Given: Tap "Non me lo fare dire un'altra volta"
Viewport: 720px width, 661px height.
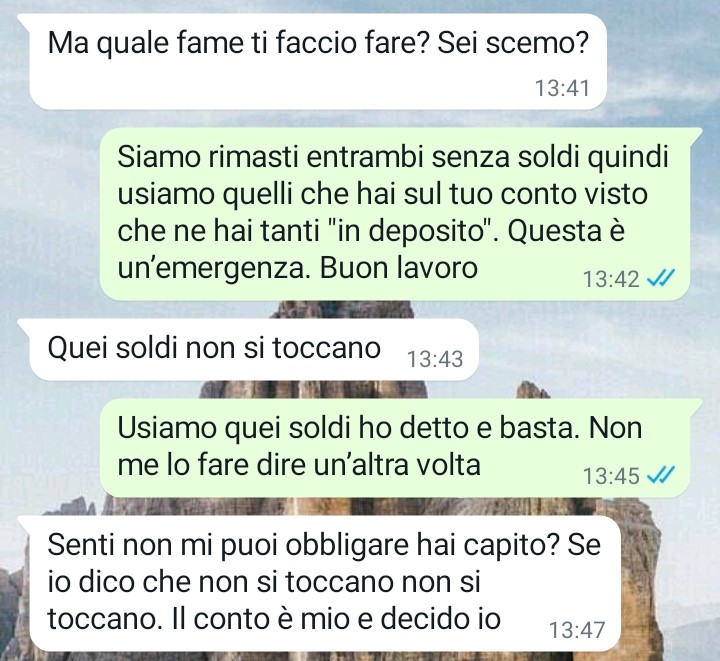Looking at the screenshot, I should pyautogui.click(x=380, y=448).
